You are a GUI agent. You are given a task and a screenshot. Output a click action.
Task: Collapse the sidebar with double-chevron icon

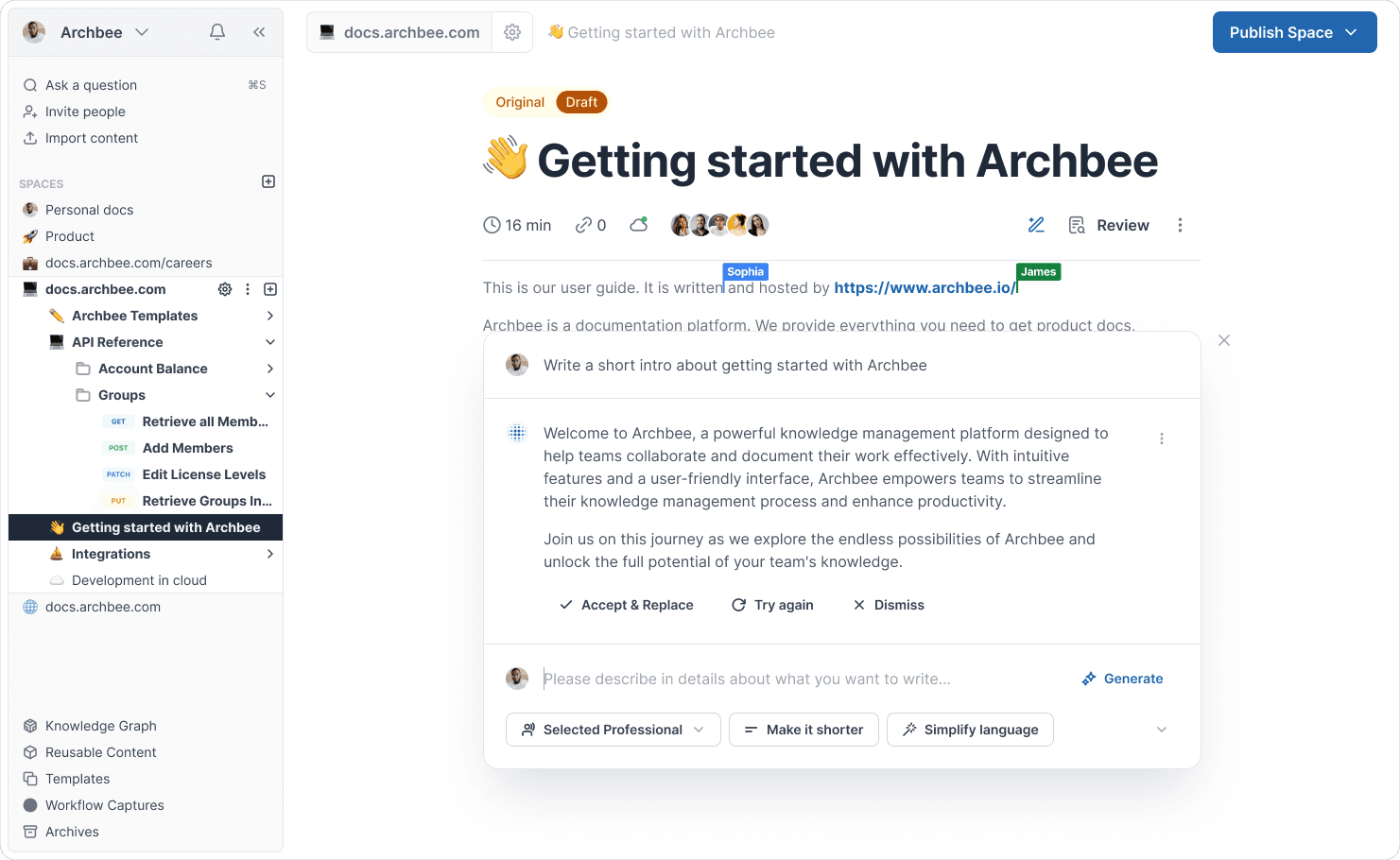(x=259, y=32)
